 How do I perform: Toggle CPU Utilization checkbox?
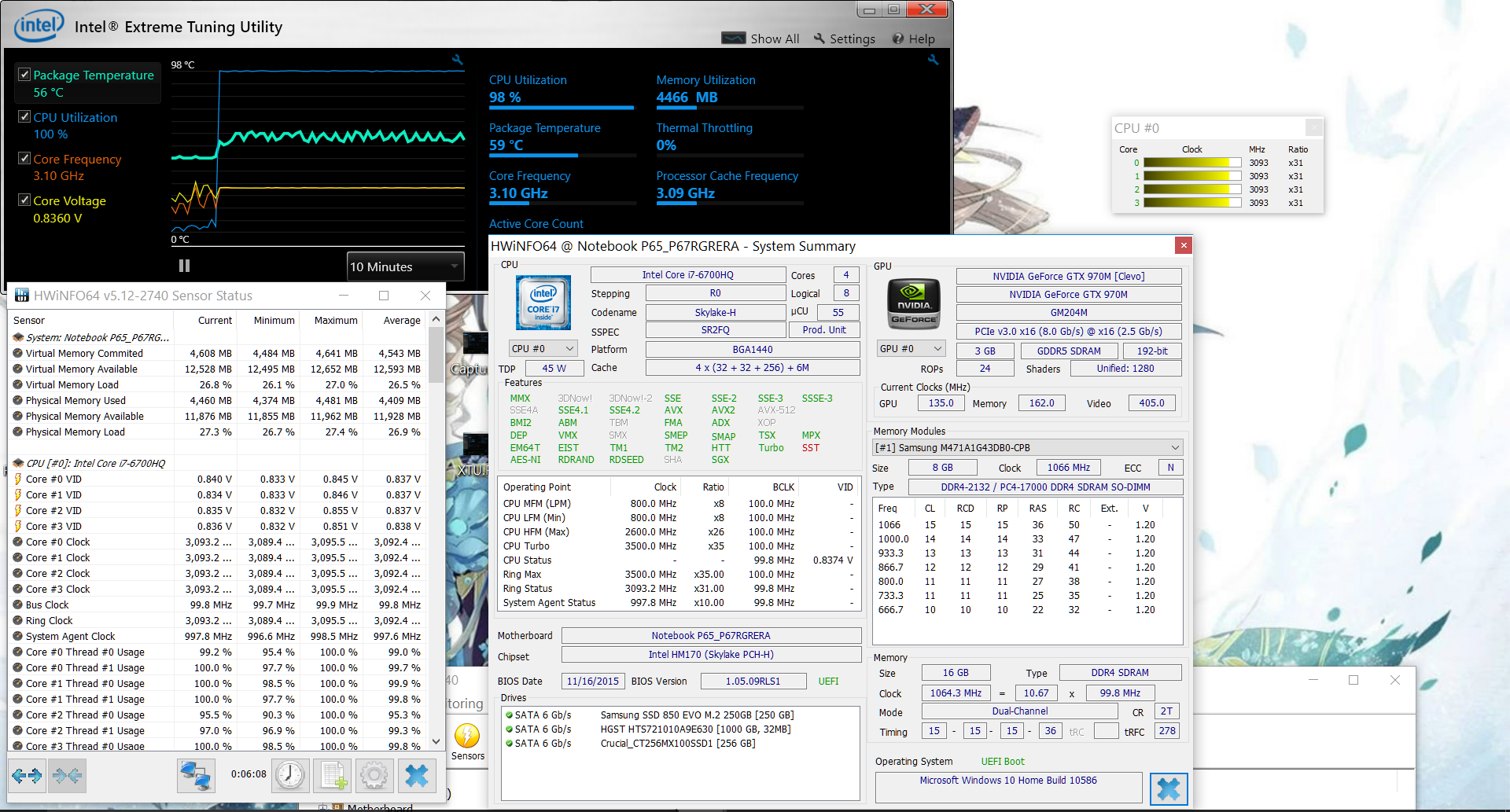pyautogui.click(x=24, y=116)
